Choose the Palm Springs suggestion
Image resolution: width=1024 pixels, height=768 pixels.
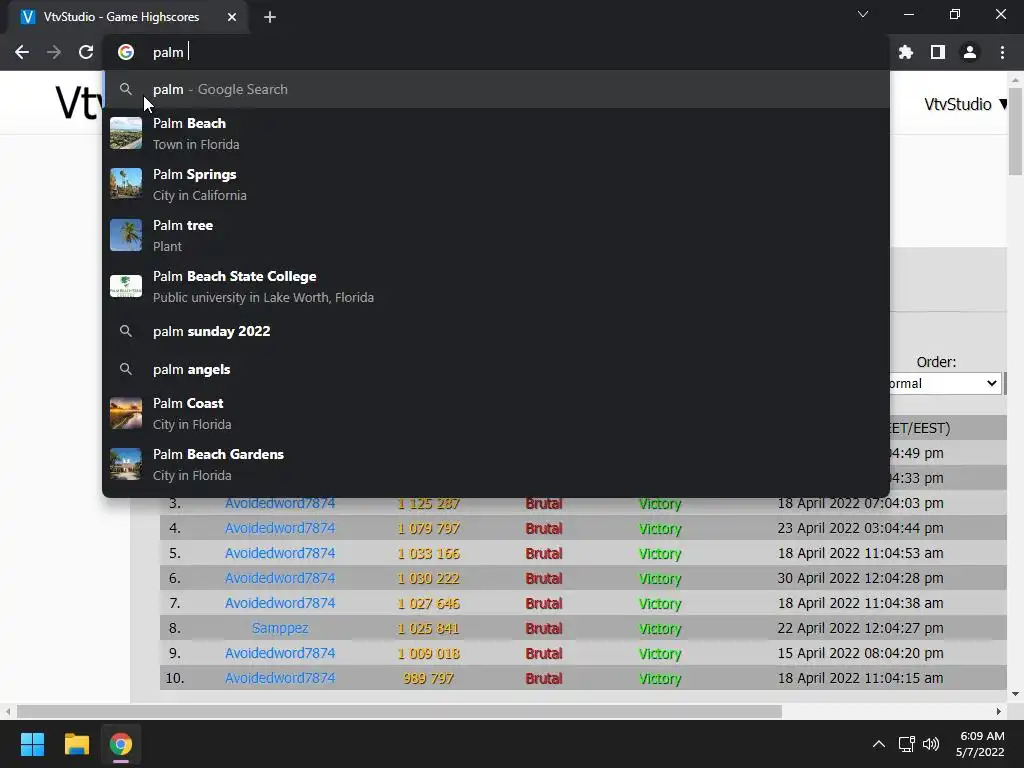[496, 184]
